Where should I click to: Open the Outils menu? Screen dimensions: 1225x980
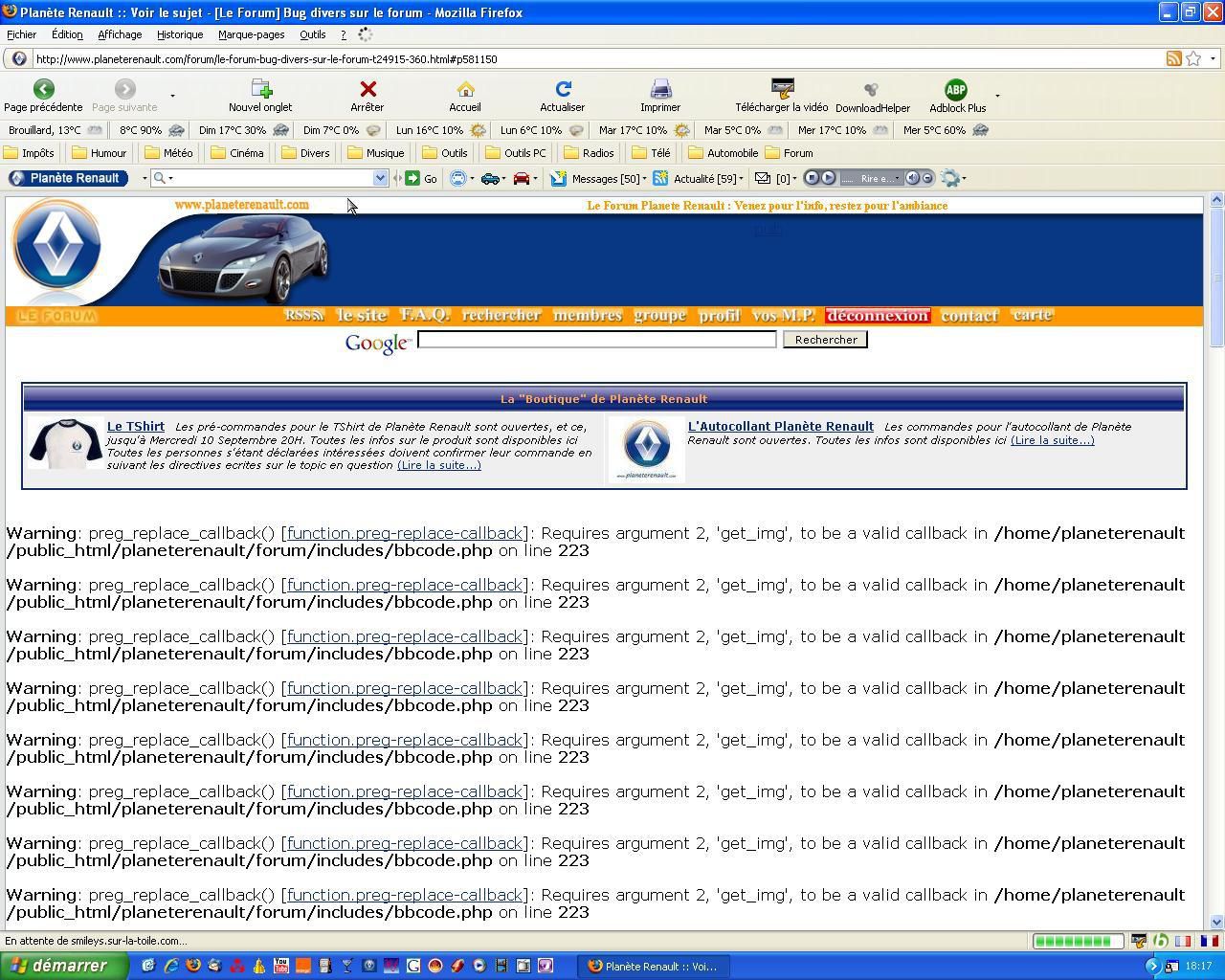point(312,34)
